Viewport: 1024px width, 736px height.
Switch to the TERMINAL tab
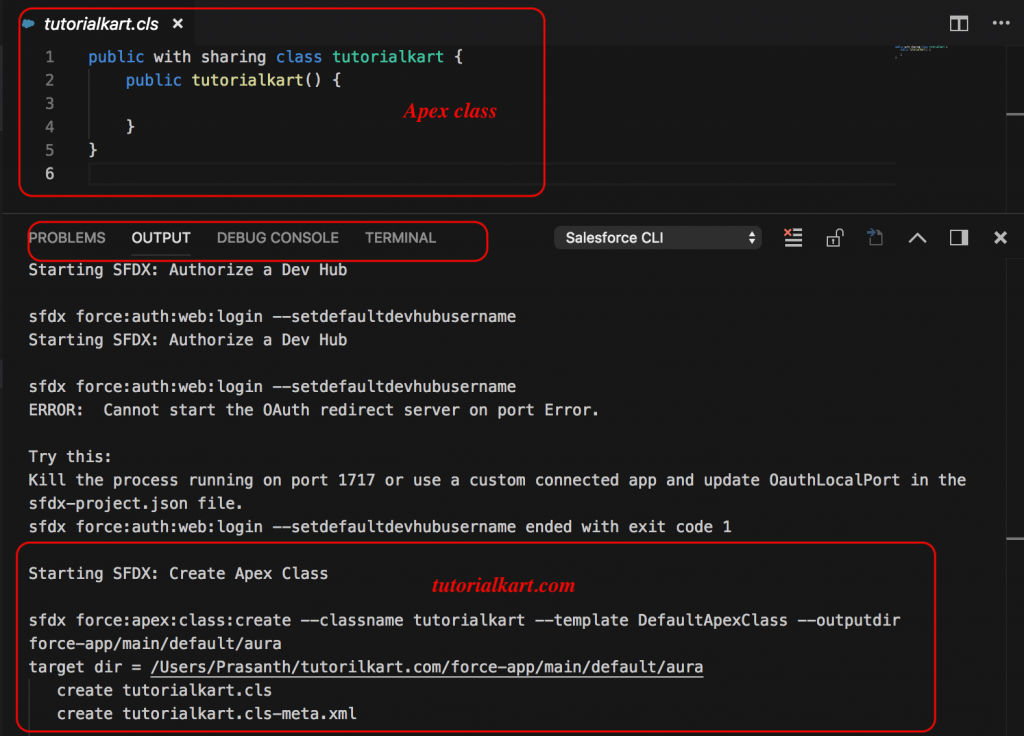coord(400,237)
